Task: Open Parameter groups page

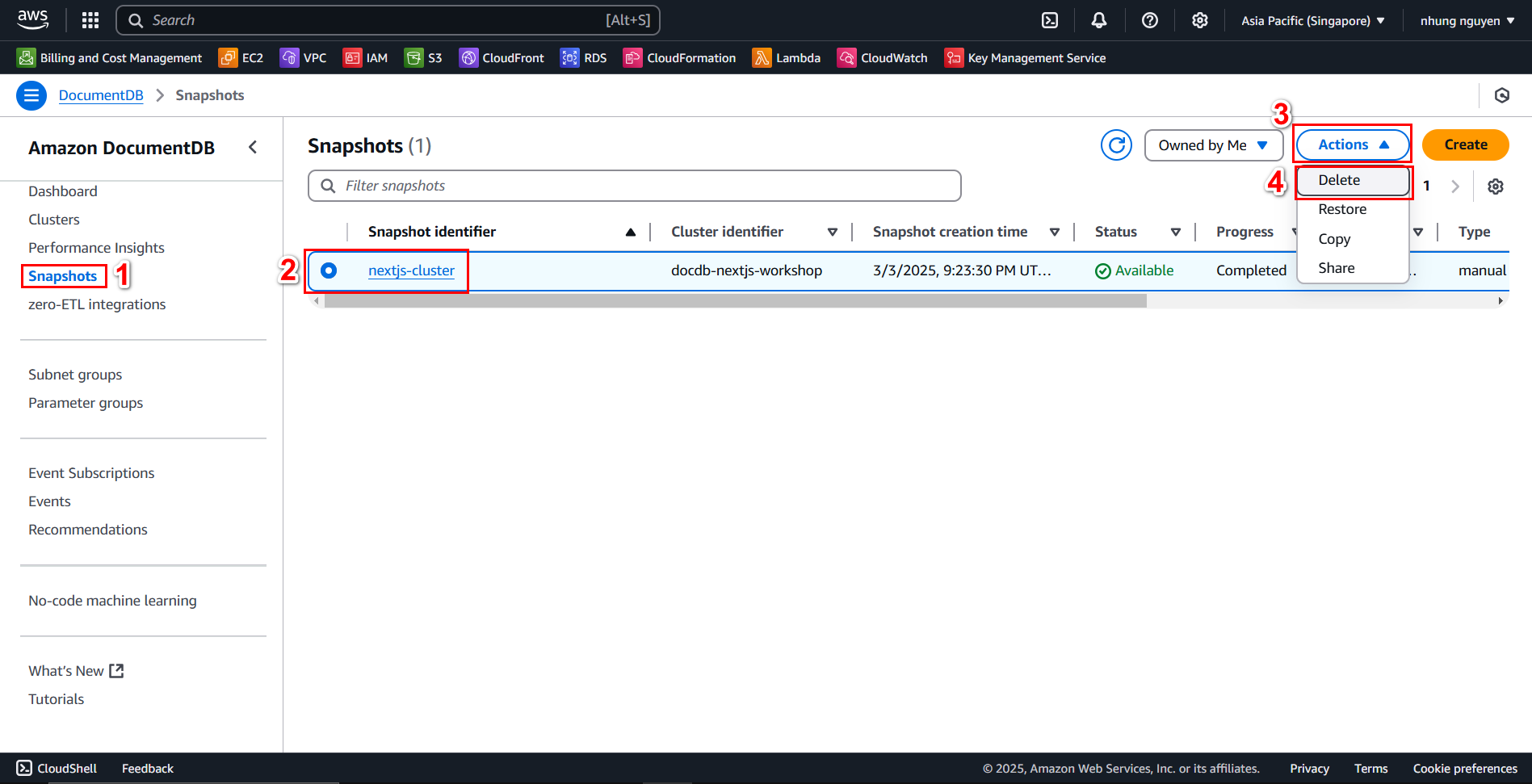Action: point(86,403)
